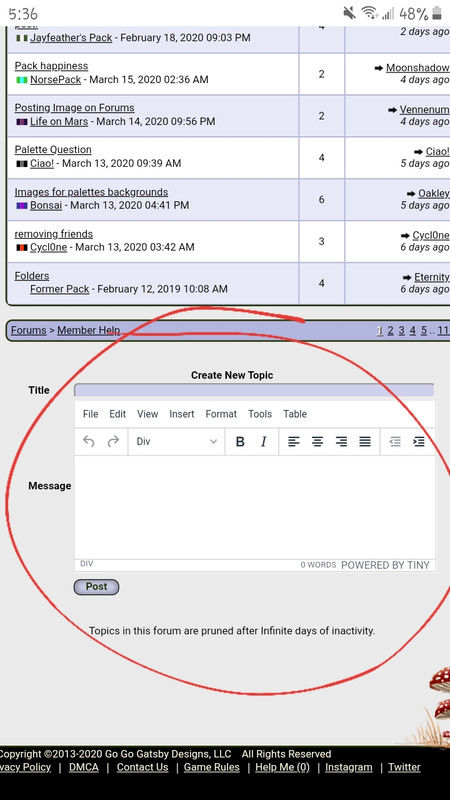Decrease indent in the editor
The height and width of the screenshot is (800, 450).
(x=395, y=442)
